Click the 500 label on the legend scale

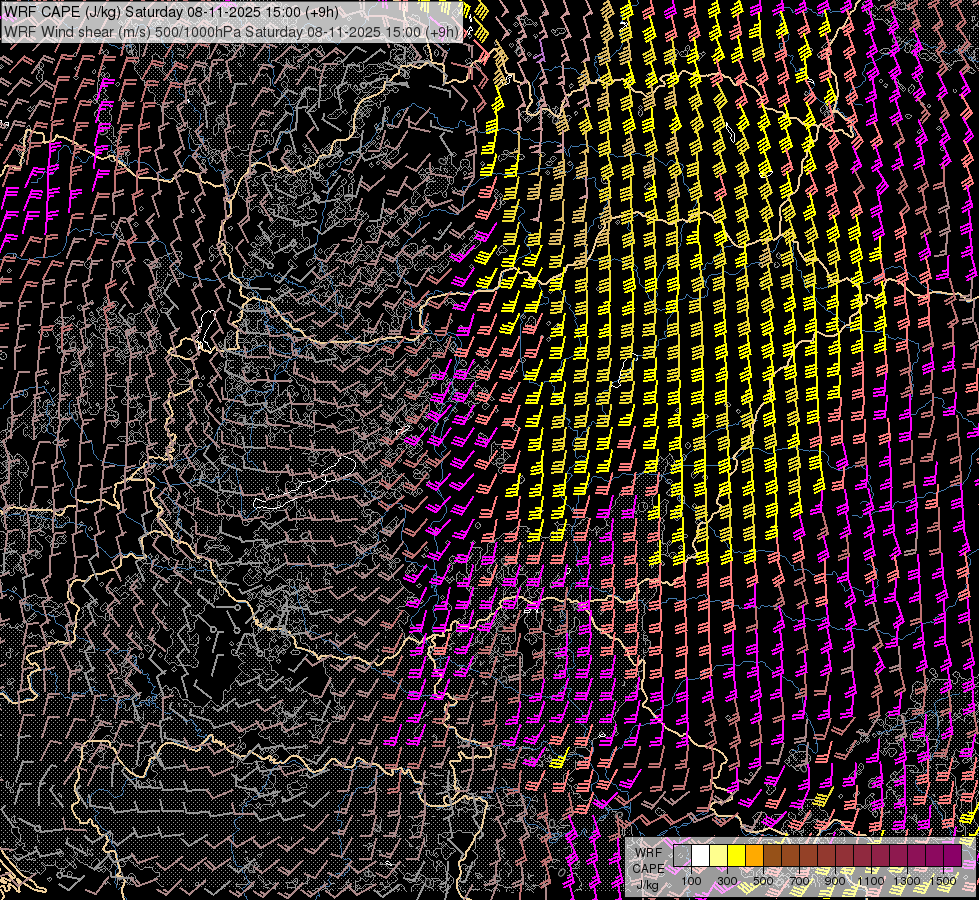(x=763, y=881)
